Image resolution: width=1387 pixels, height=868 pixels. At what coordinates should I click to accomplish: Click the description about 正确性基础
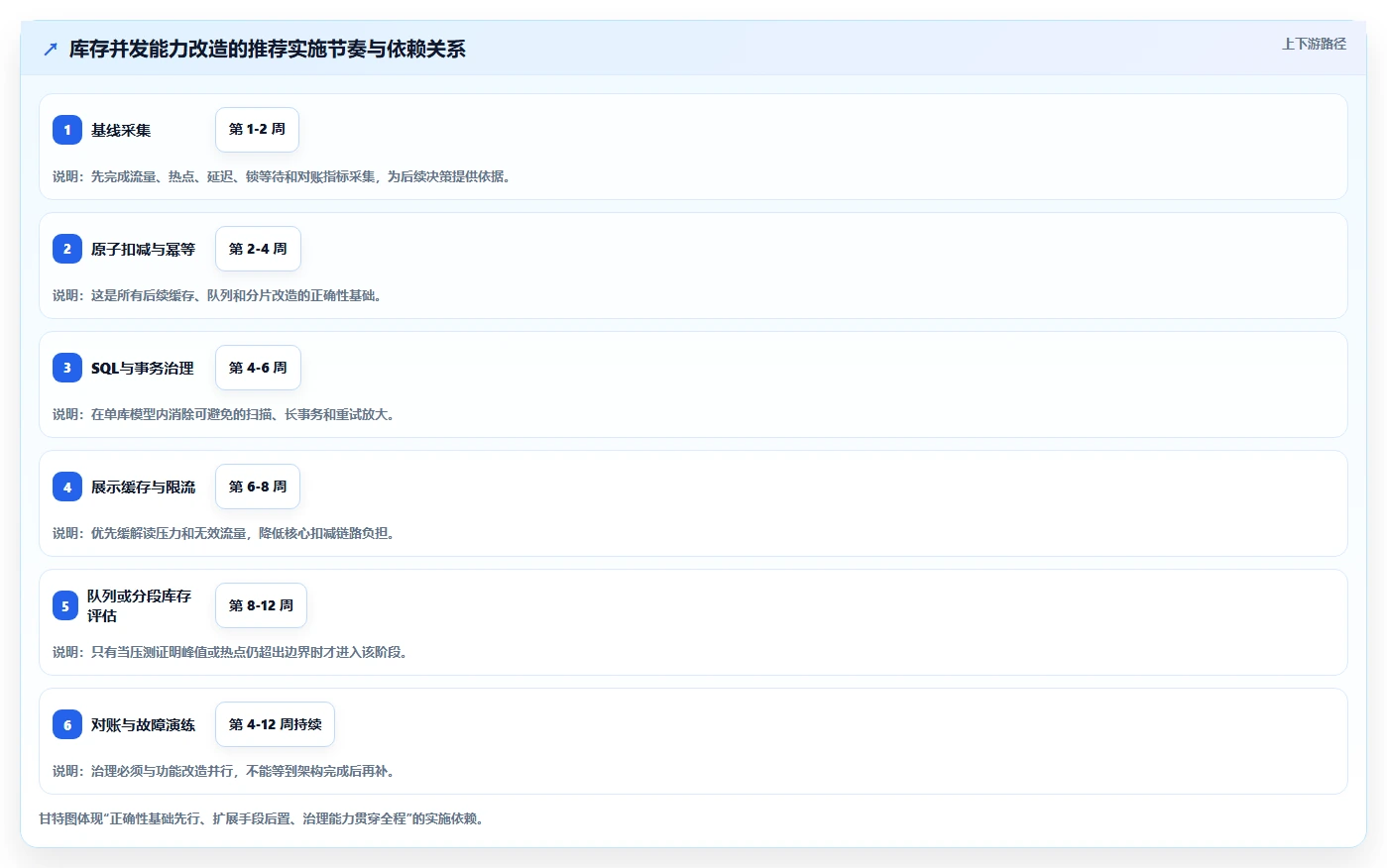217,295
